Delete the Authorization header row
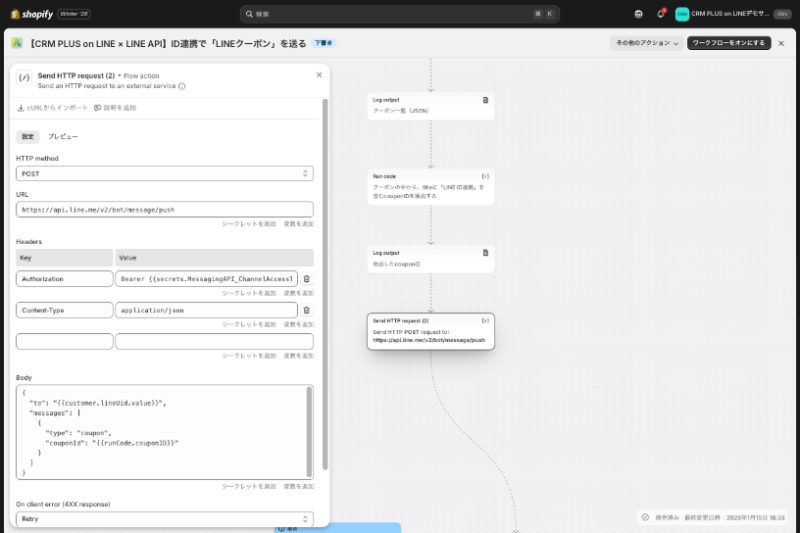Image resolution: width=800 pixels, height=533 pixels. pos(306,279)
